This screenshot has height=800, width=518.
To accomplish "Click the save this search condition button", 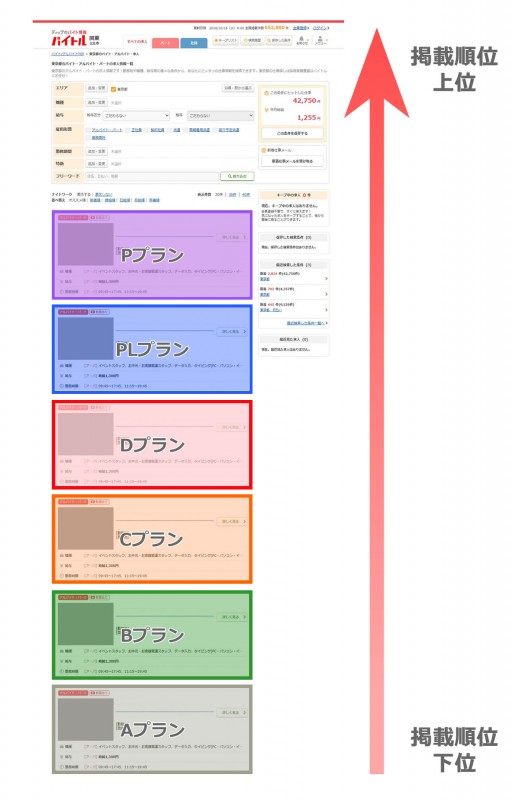I will [292, 133].
